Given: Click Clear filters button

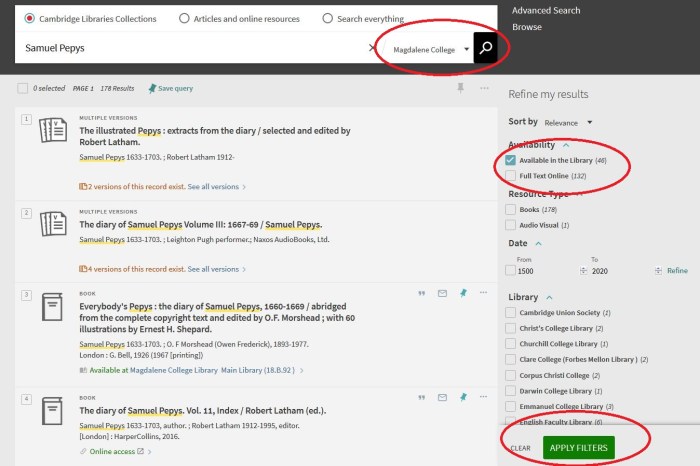Looking at the screenshot, I should (521, 448).
